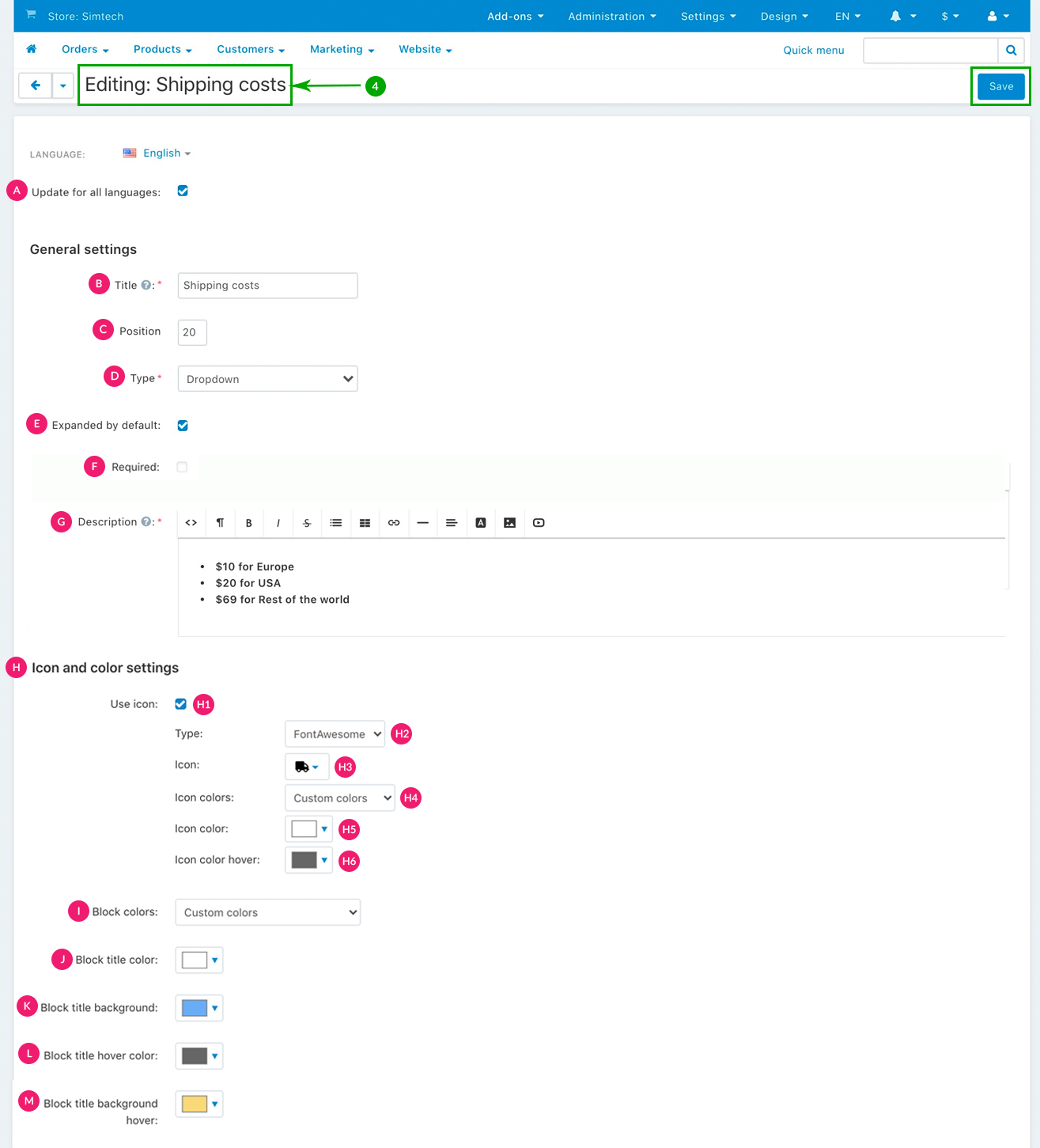
Task: Click the Save button
Action: click(x=1000, y=86)
